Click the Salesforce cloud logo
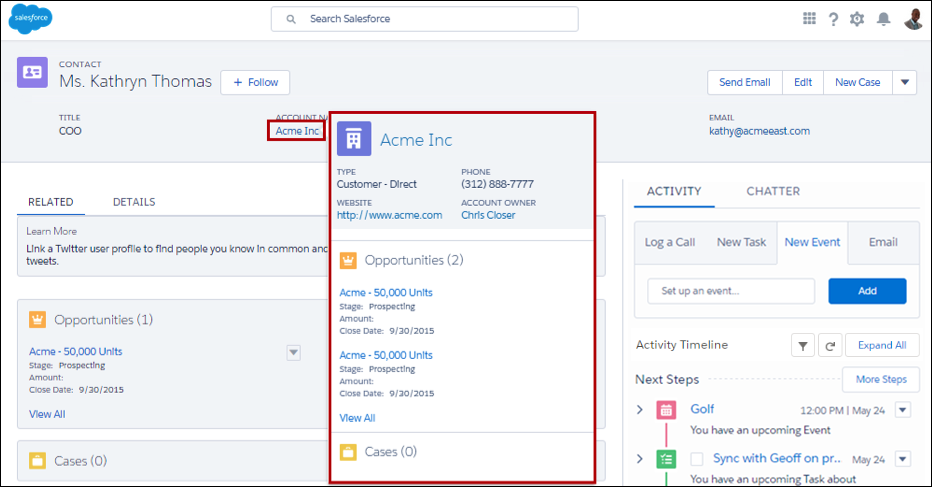 click(30, 18)
